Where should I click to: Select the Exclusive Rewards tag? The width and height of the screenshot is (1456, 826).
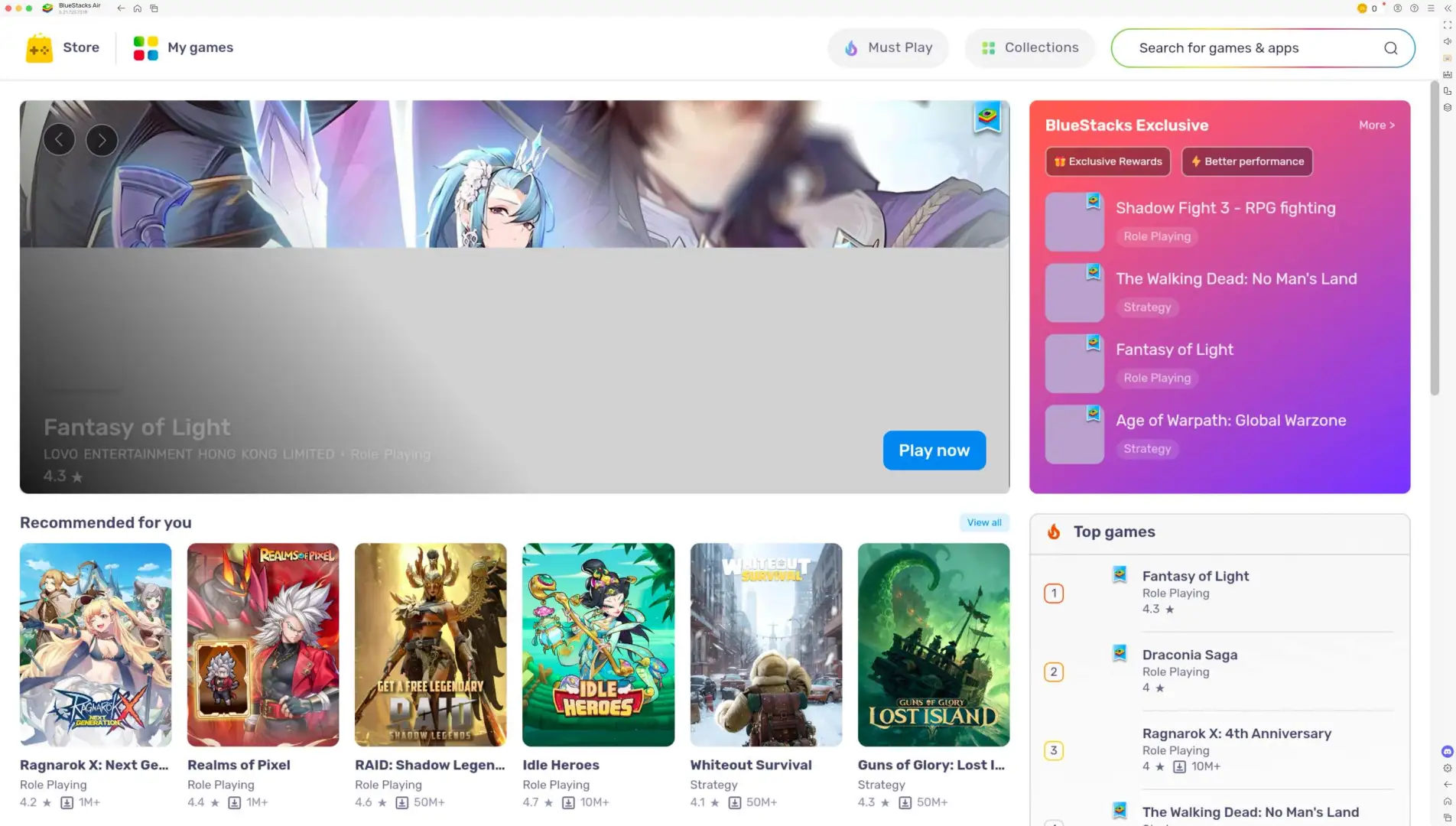click(x=1108, y=161)
